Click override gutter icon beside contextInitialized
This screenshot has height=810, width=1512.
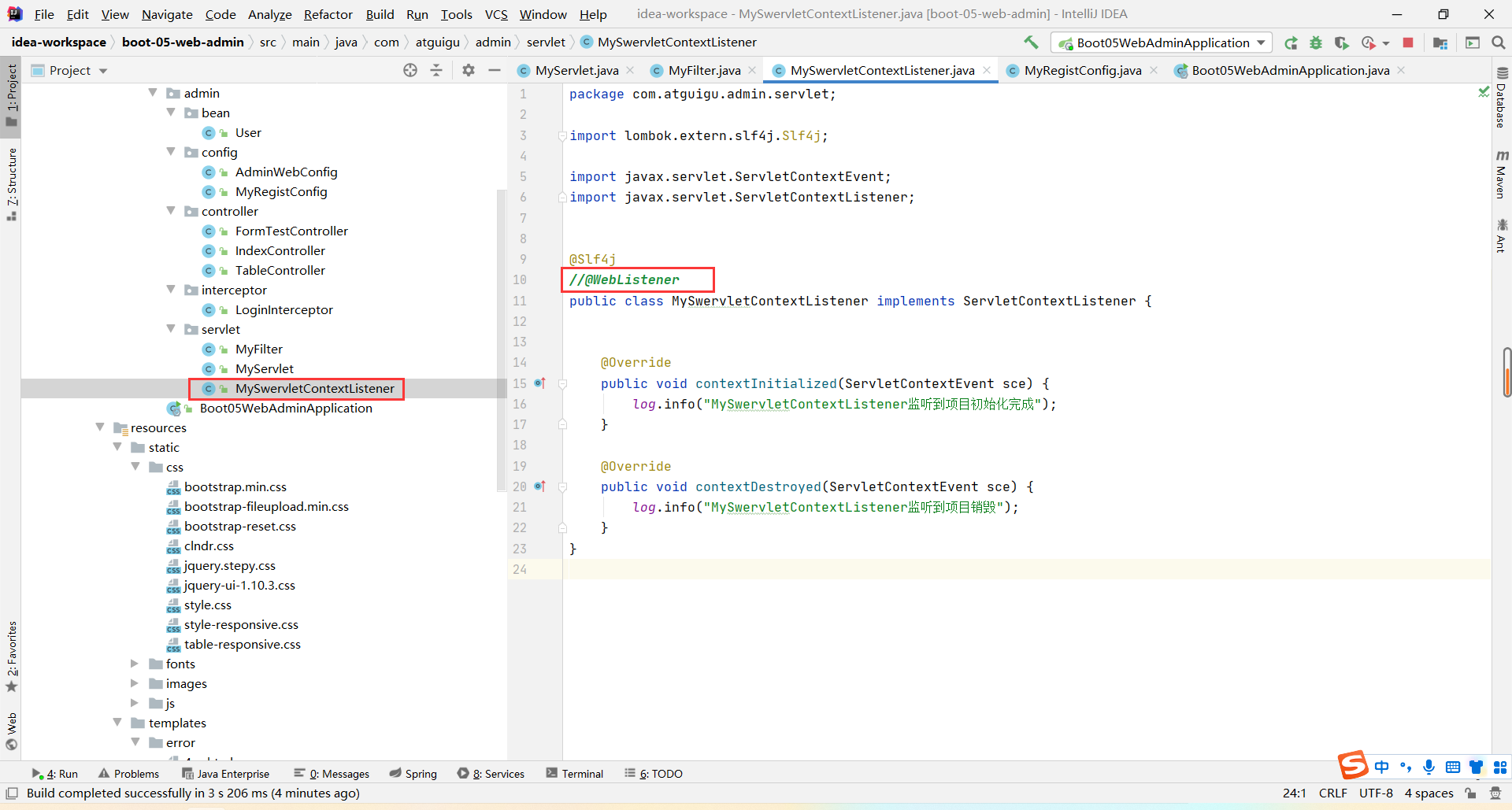coord(539,383)
